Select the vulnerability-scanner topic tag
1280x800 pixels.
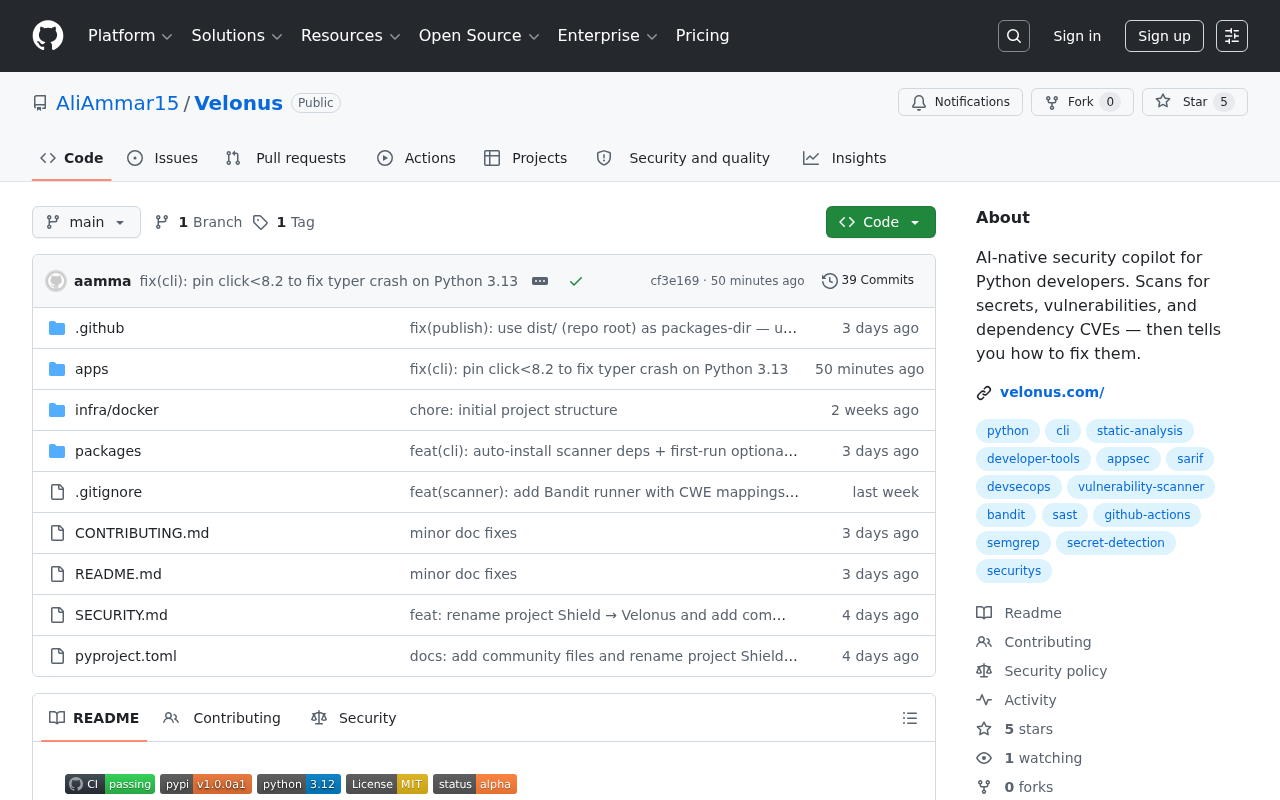coord(1141,487)
